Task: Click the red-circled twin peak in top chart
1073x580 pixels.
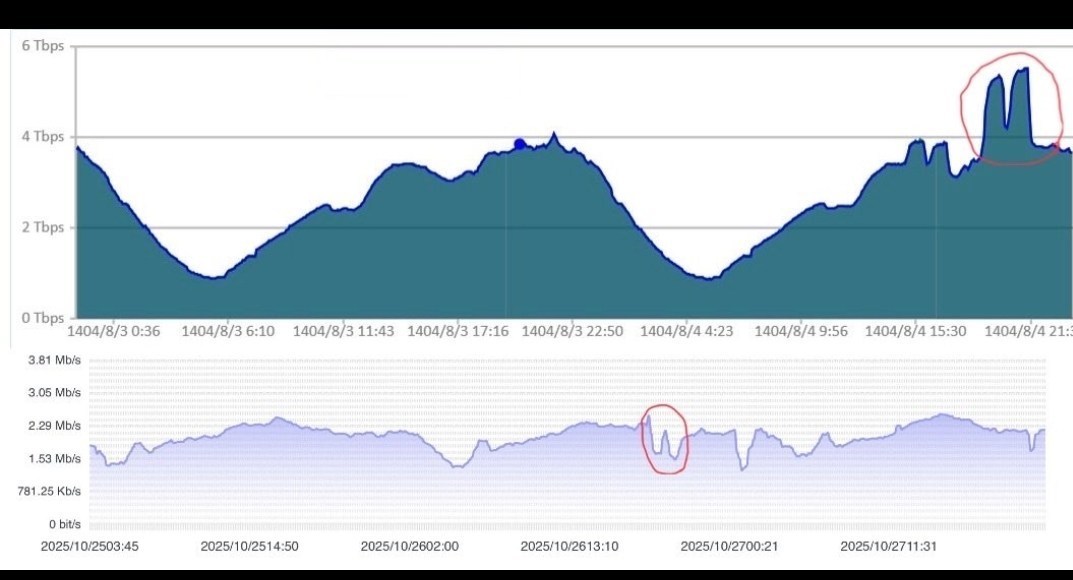Action: pos(1010,108)
